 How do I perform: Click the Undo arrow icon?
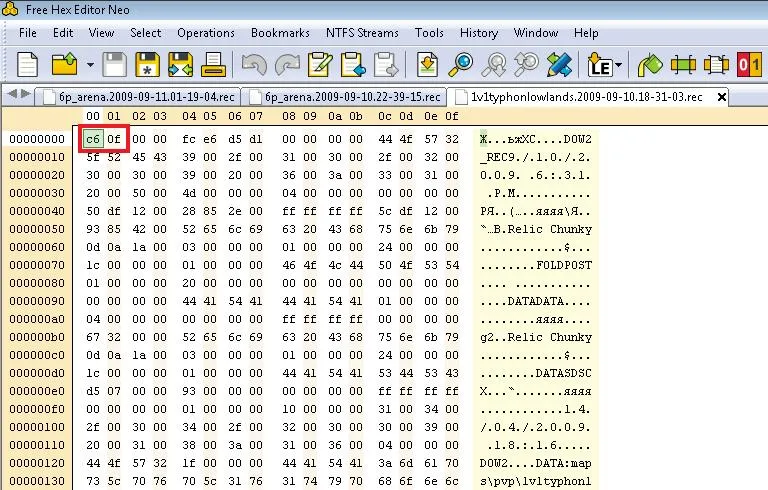point(255,65)
